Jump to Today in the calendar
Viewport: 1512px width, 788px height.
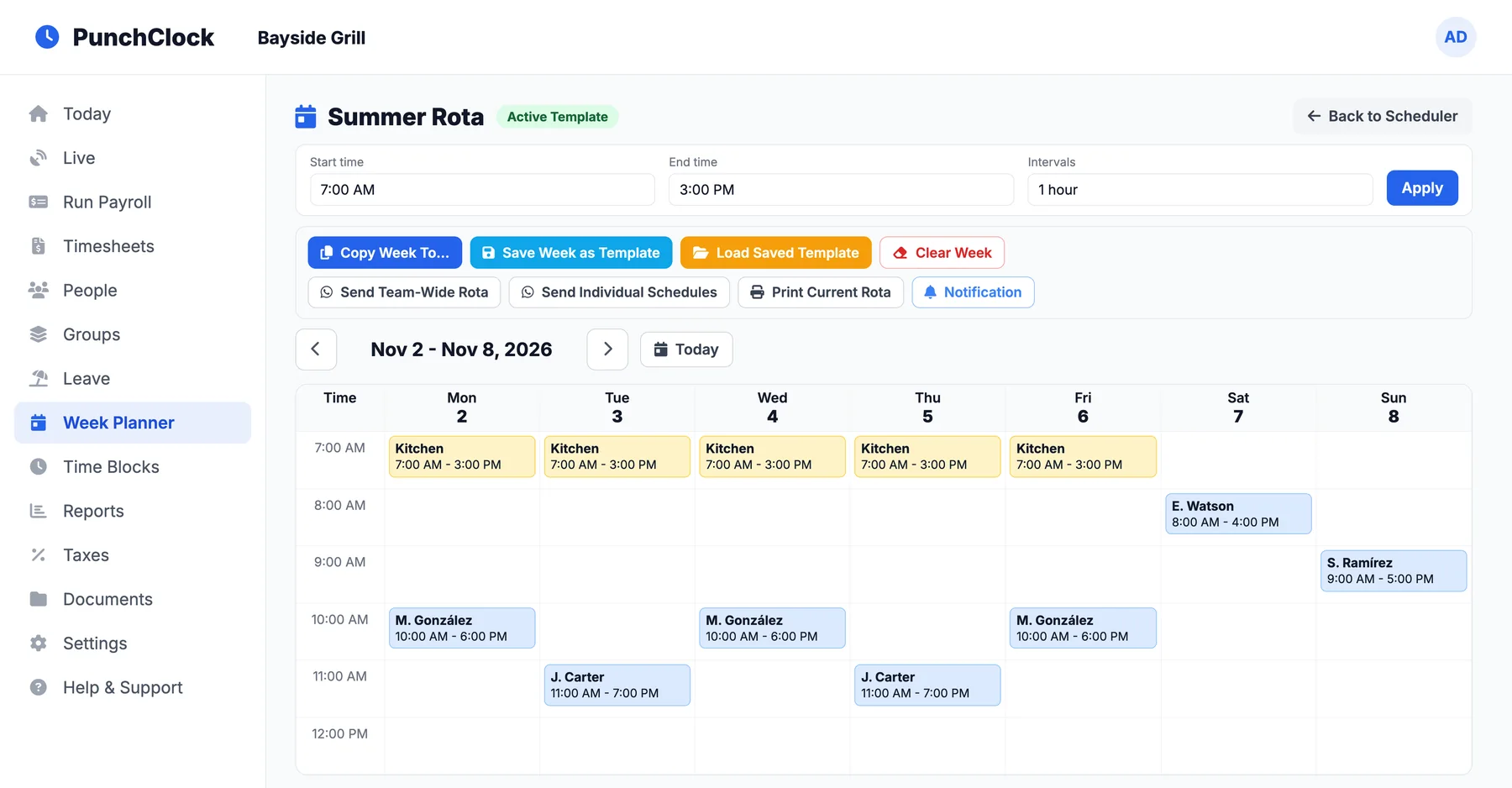tap(686, 349)
